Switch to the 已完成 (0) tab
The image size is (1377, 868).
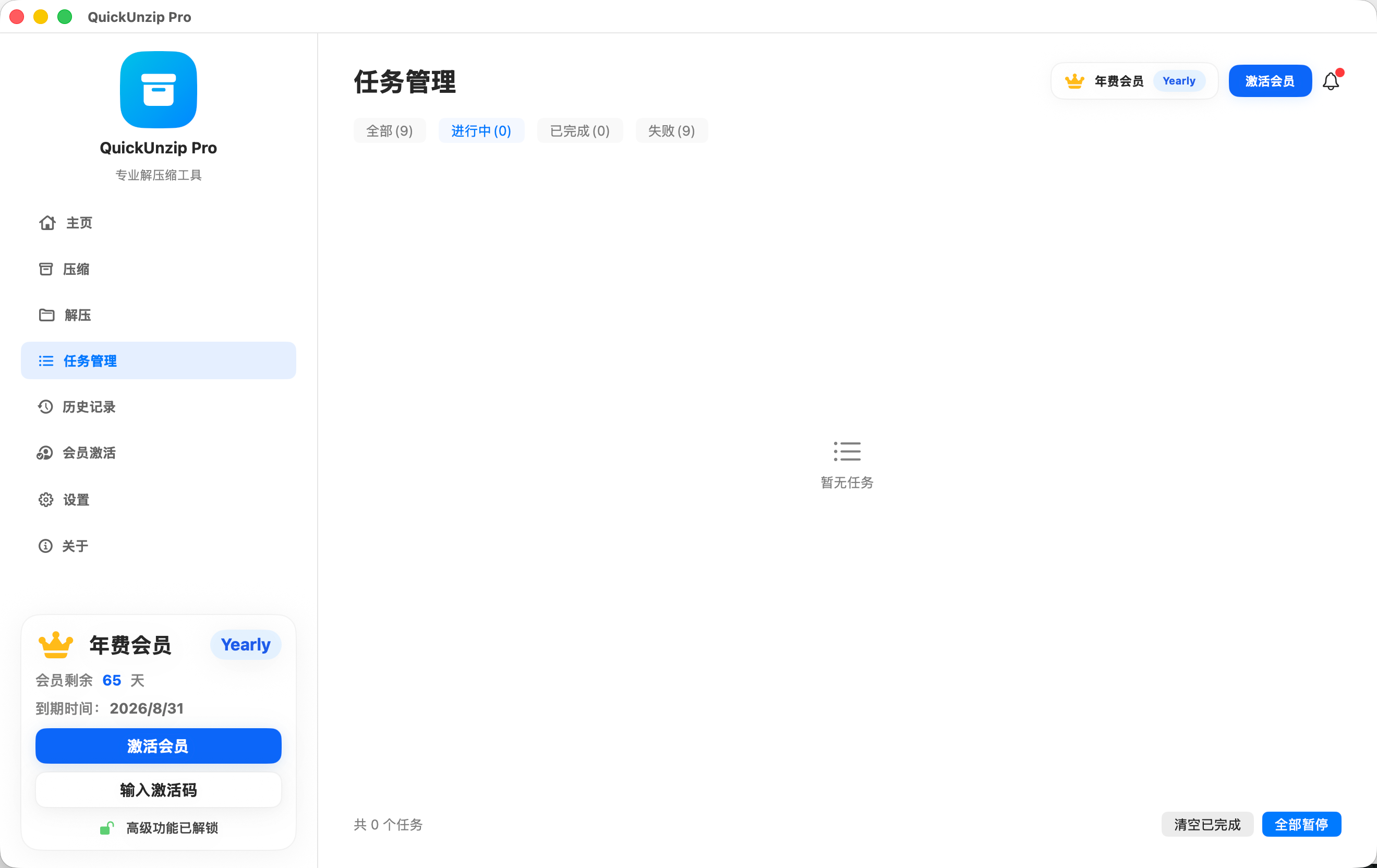click(x=580, y=131)
